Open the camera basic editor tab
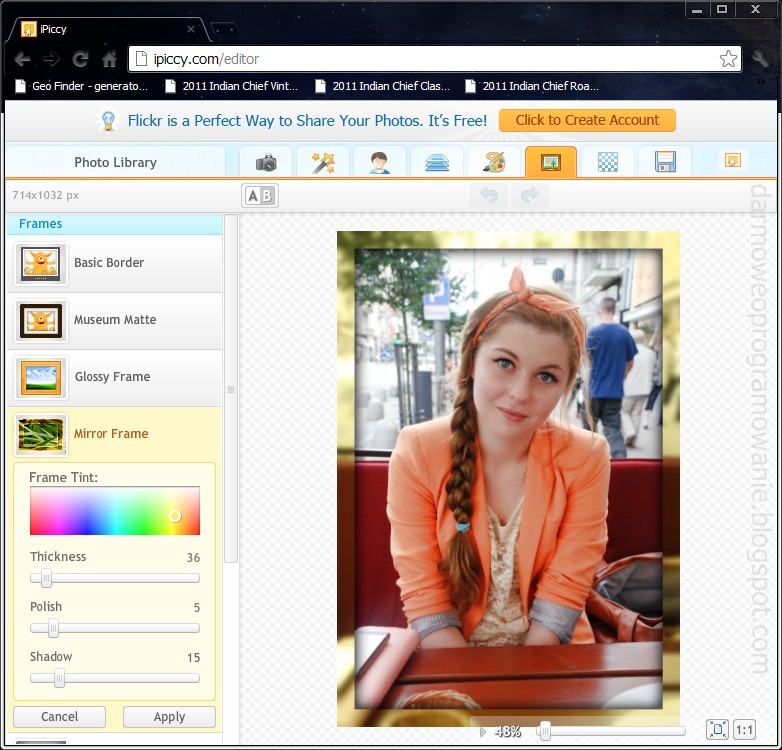The height and width of the screenshot is (750, 782). pyautogui.click(x=266, y=162)
